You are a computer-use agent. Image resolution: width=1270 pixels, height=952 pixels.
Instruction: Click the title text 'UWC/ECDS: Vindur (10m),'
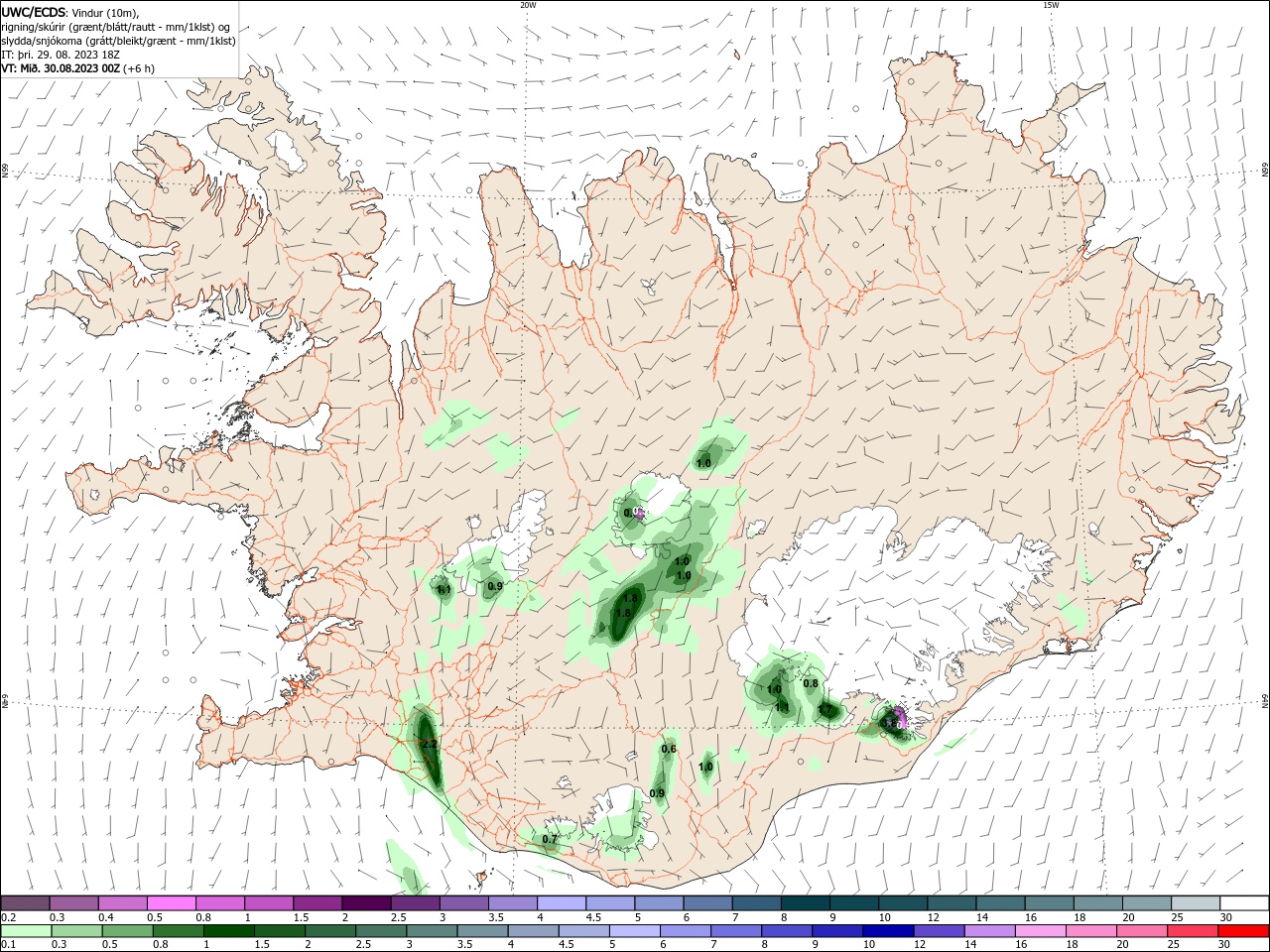point(70,12)
